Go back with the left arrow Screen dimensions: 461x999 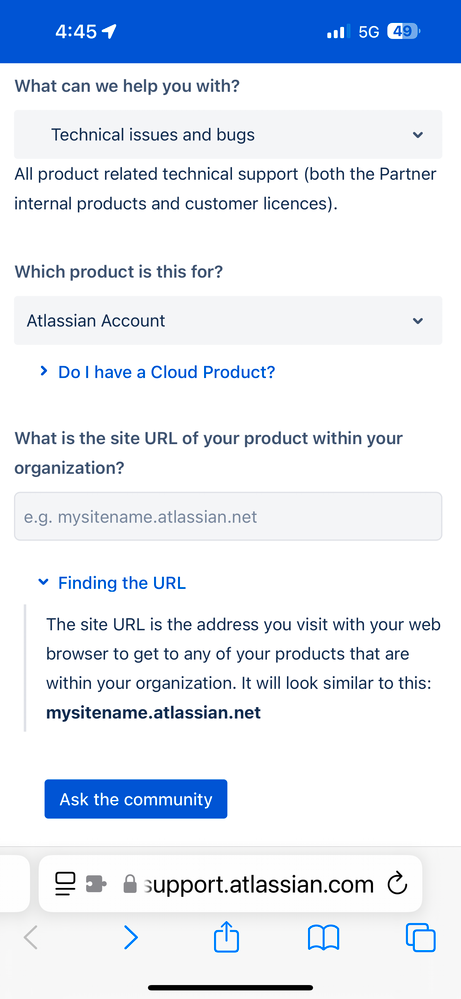click(31, 937)
